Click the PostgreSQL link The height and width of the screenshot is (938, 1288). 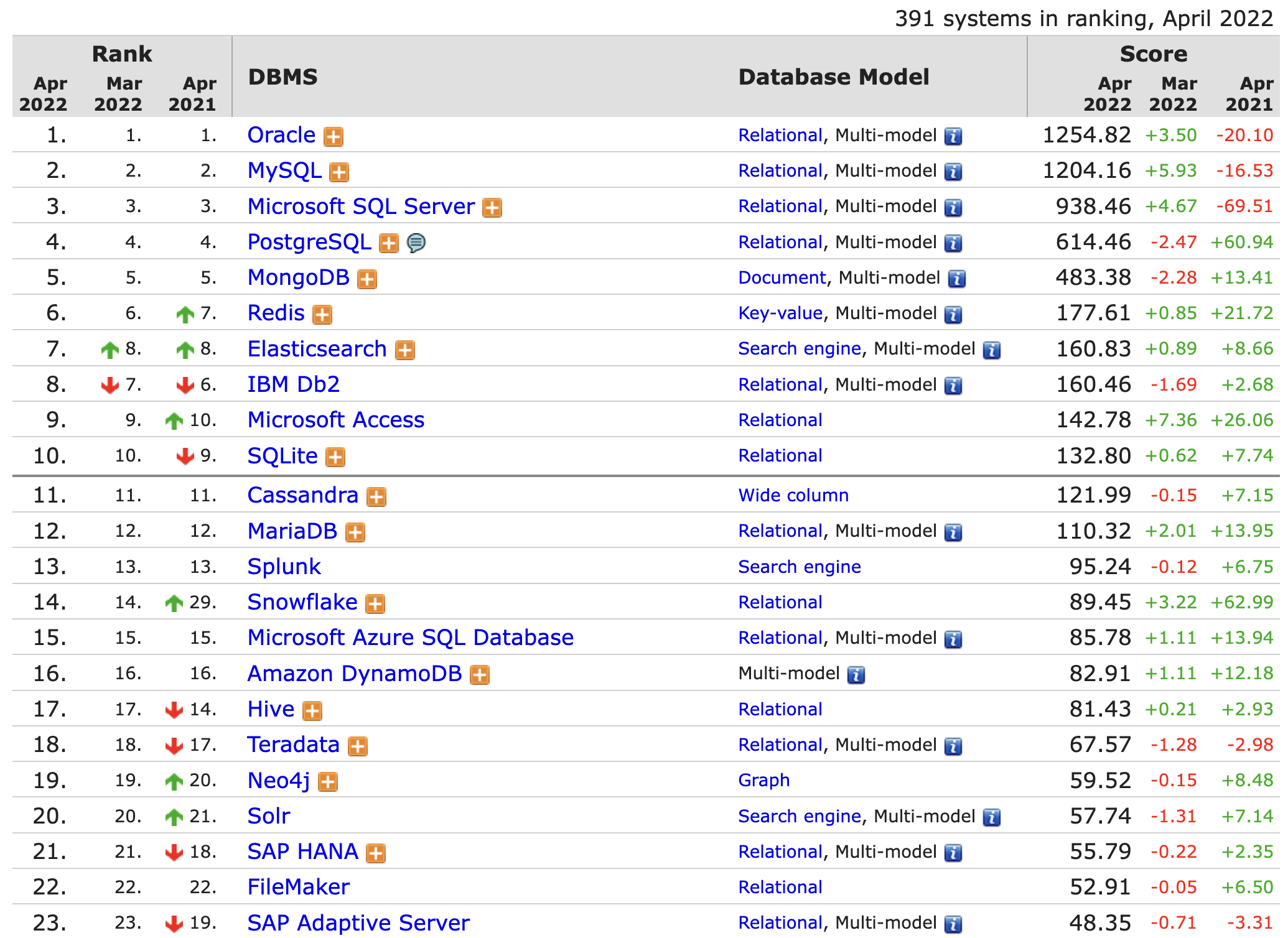[309, 242]
